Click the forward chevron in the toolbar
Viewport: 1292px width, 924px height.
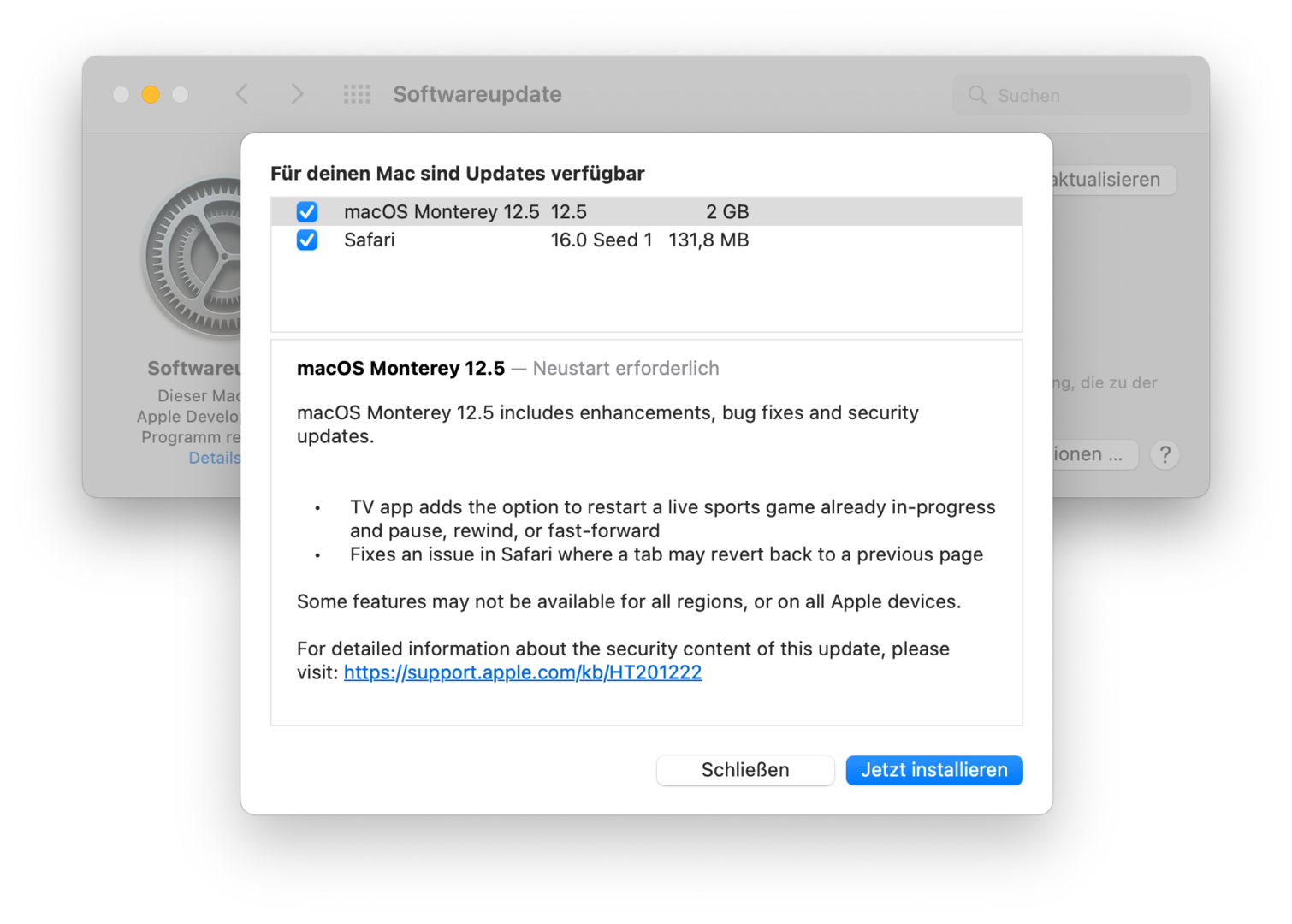coord(297,94)
